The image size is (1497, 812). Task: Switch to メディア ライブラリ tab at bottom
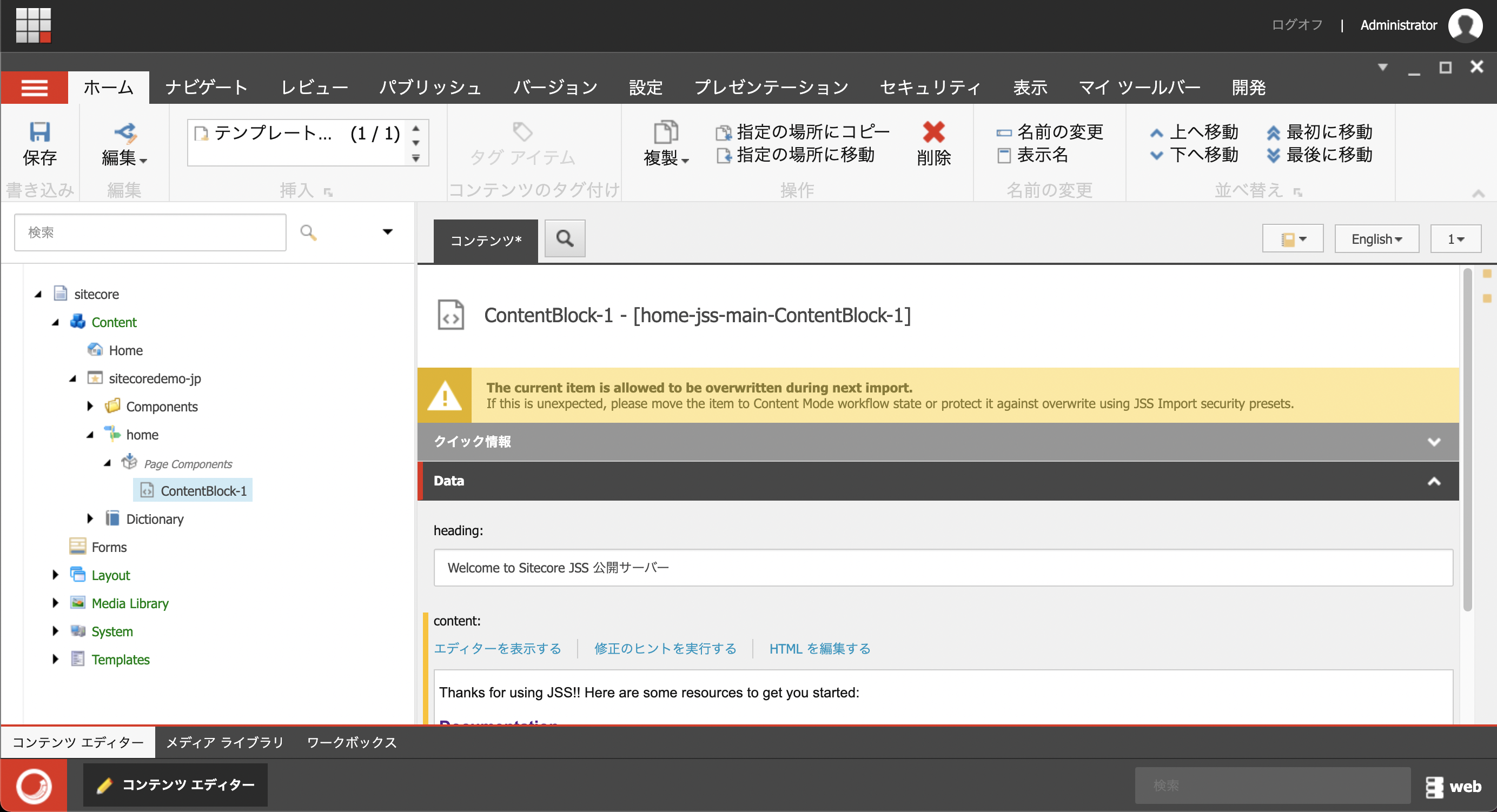pos(224,742)
